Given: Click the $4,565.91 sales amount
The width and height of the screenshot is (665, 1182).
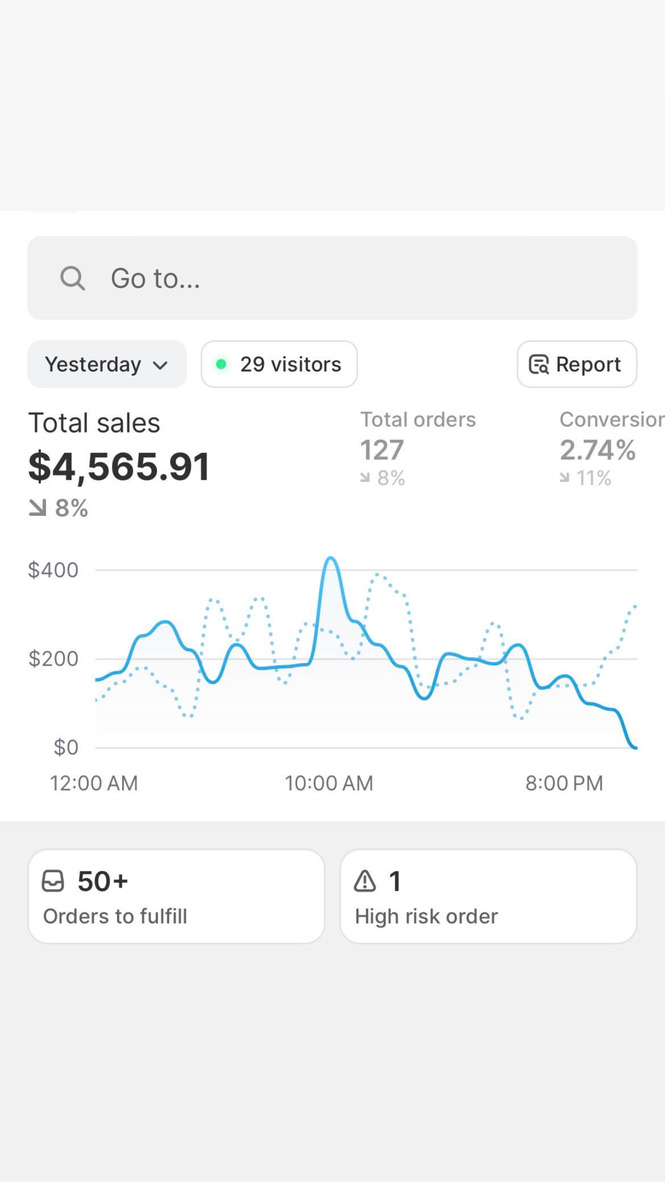Looking at the screenshot, I should click(x=119, y=467).
